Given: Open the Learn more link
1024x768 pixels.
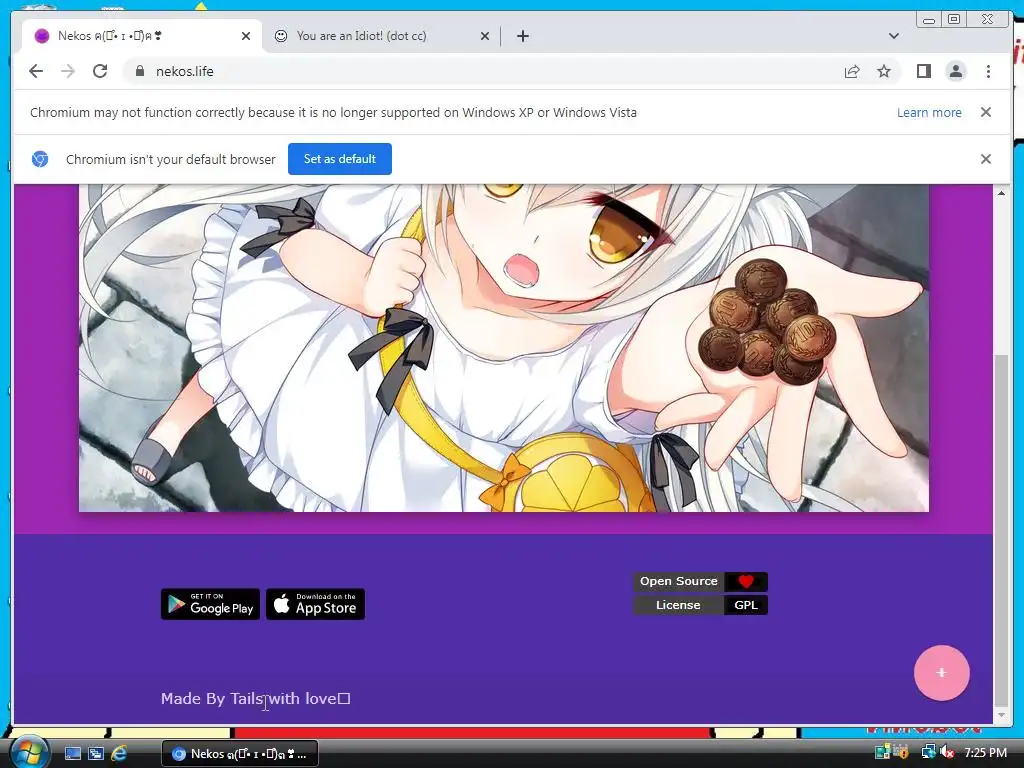Looking at the screenshot, I should 929,112.
